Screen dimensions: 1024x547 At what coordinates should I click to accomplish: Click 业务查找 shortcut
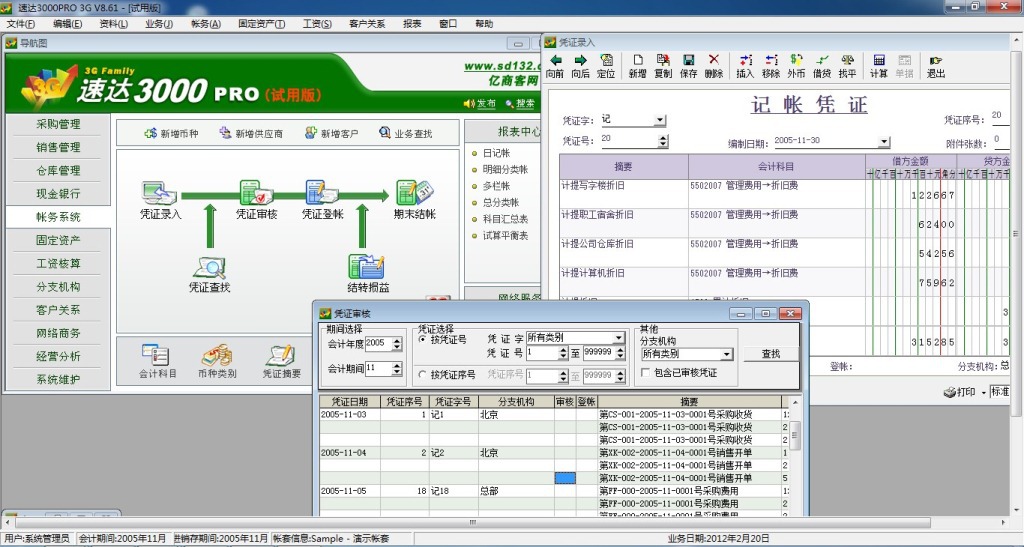[x=406, y=133]
